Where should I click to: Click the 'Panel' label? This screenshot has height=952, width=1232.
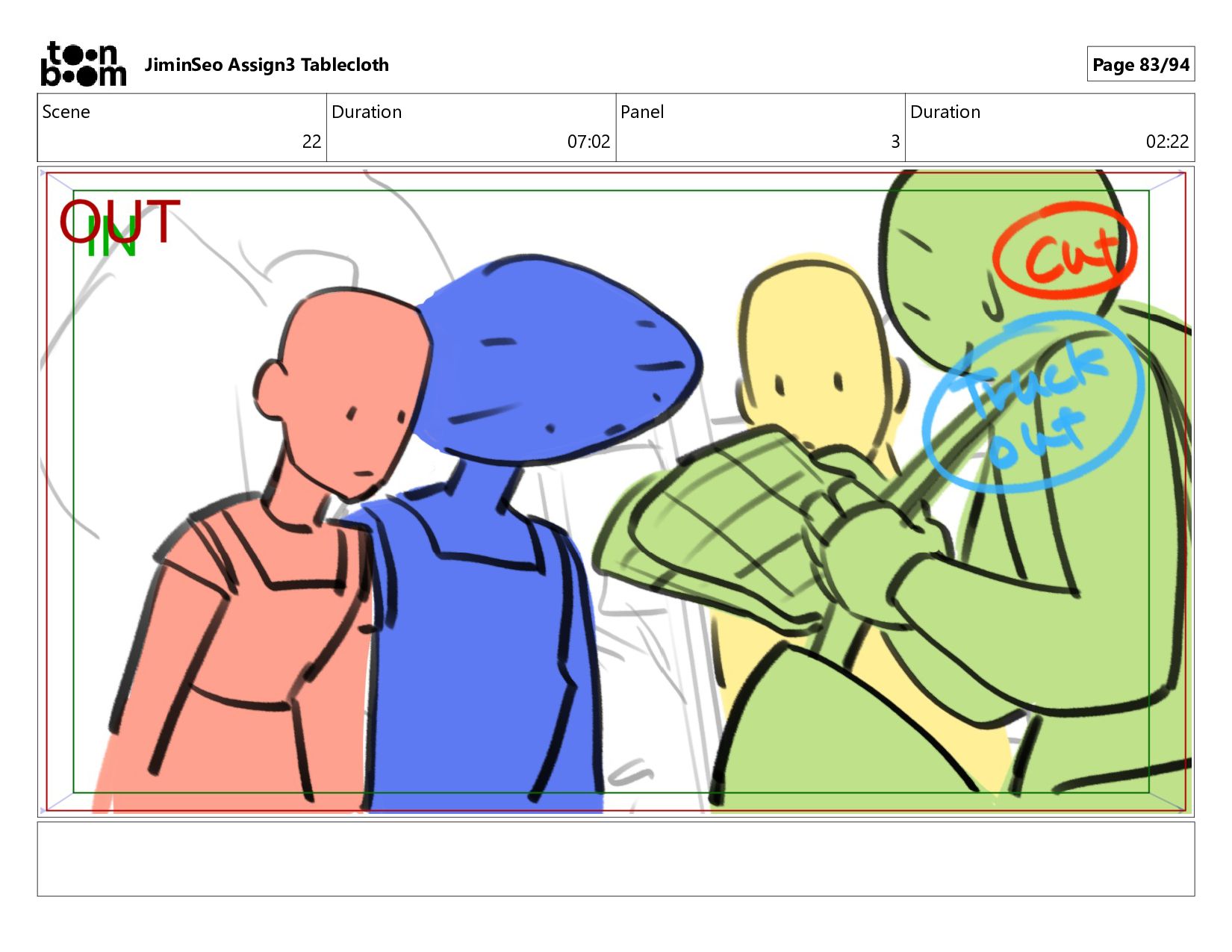pos(642,112)
